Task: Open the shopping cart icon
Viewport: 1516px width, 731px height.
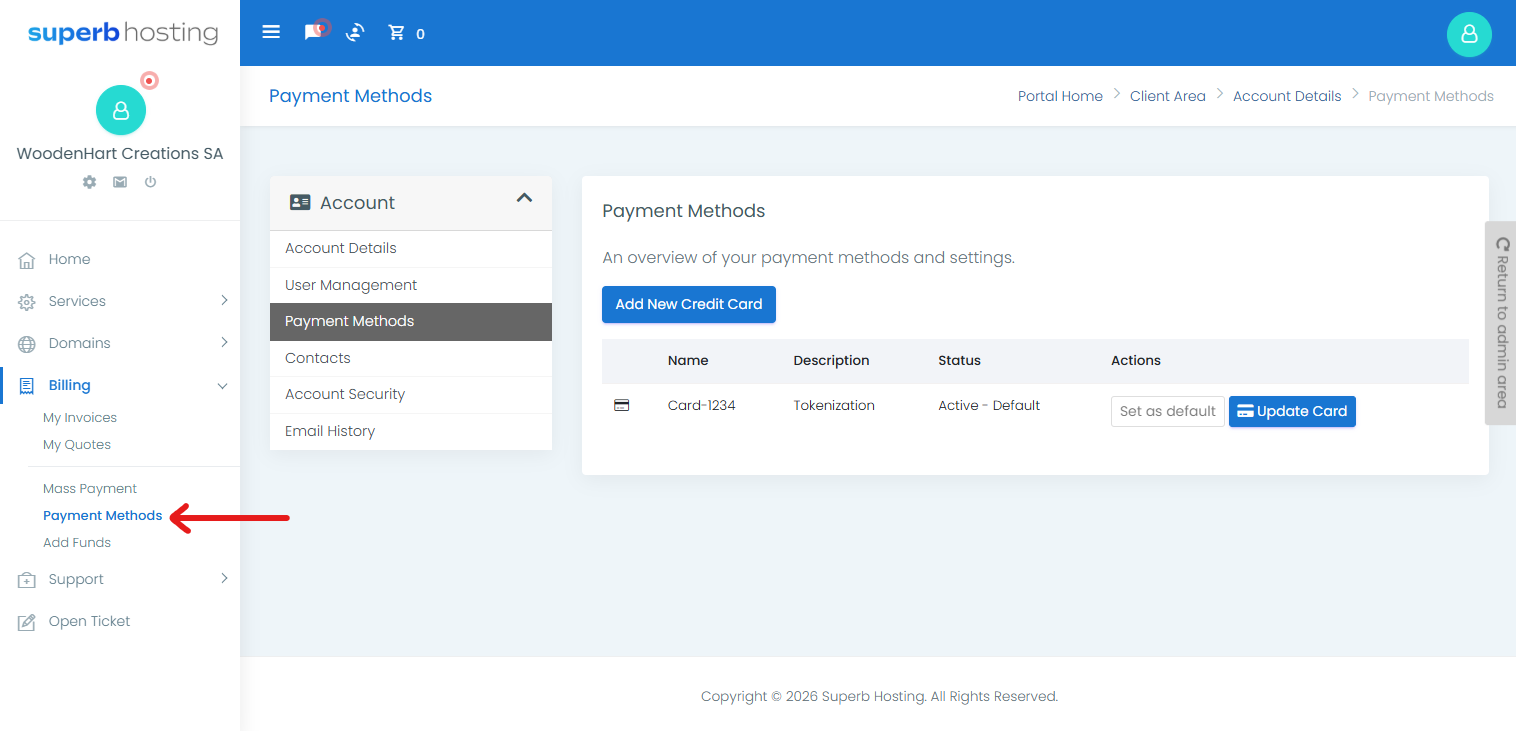Action: 397,33
